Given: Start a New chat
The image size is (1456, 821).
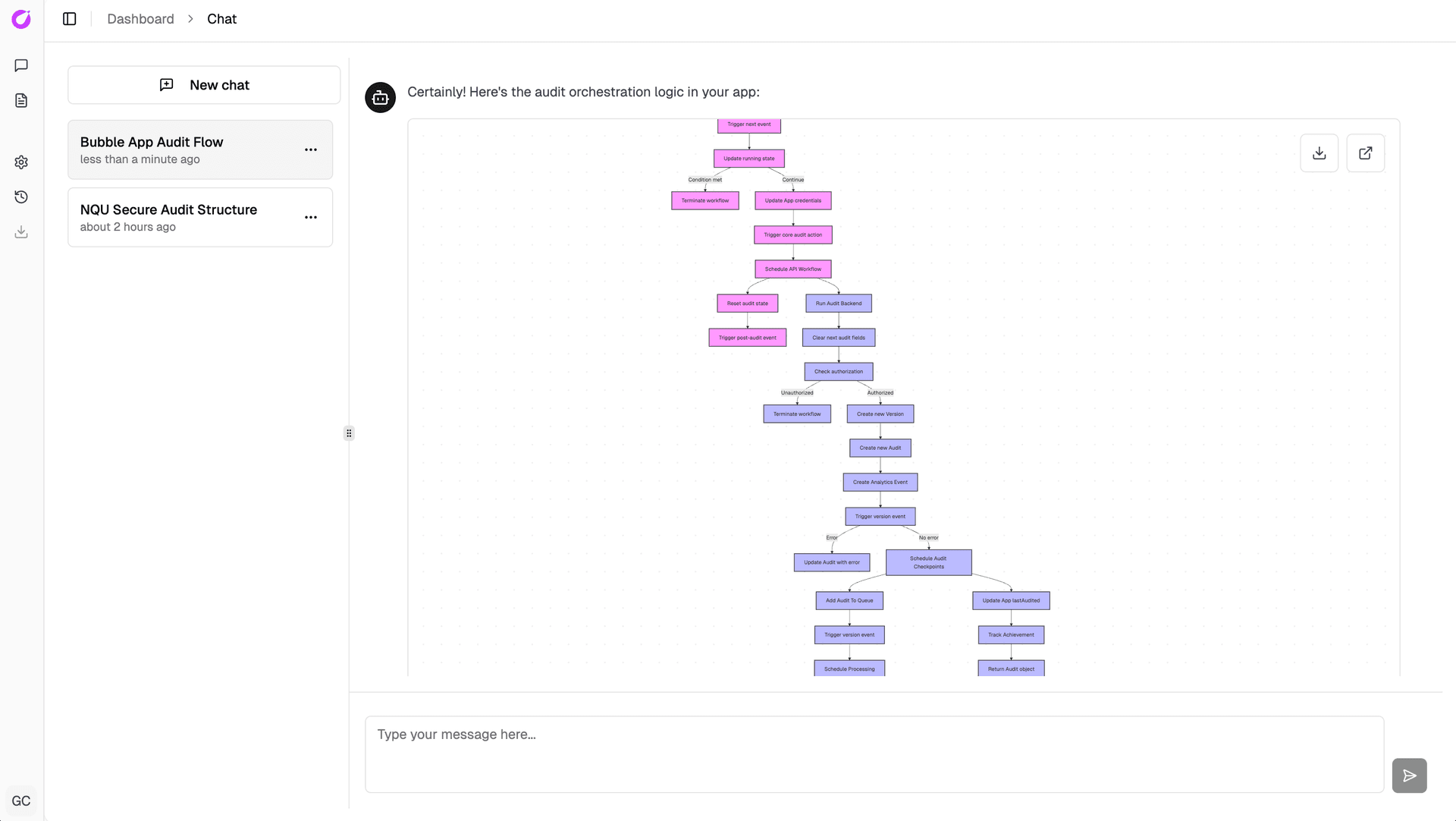Looking at the screenshot, I should click(203, 84).
